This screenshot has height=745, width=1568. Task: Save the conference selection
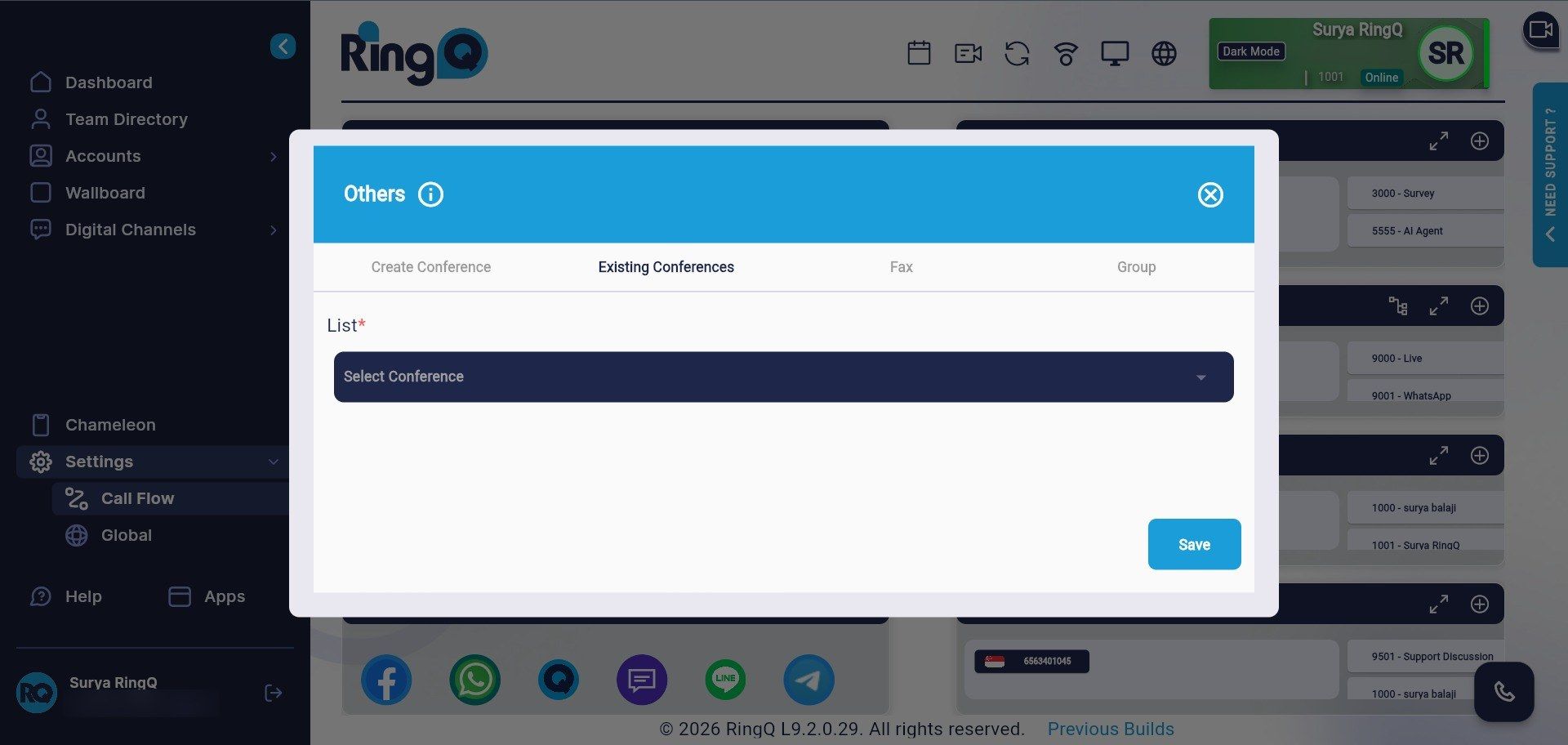1194,544
